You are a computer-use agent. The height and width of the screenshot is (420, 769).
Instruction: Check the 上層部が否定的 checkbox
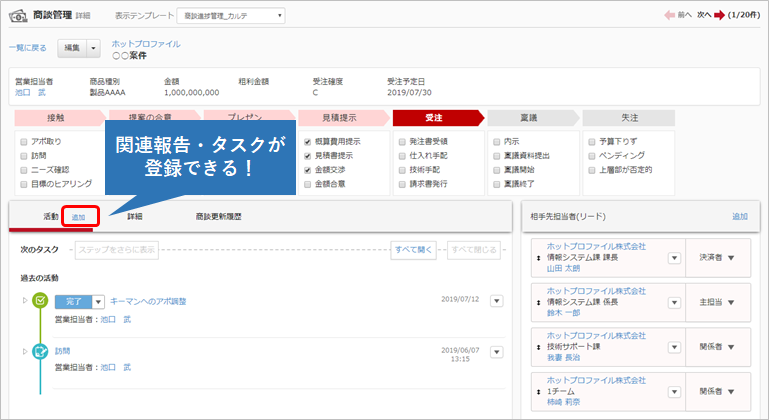tap(591, 170)
